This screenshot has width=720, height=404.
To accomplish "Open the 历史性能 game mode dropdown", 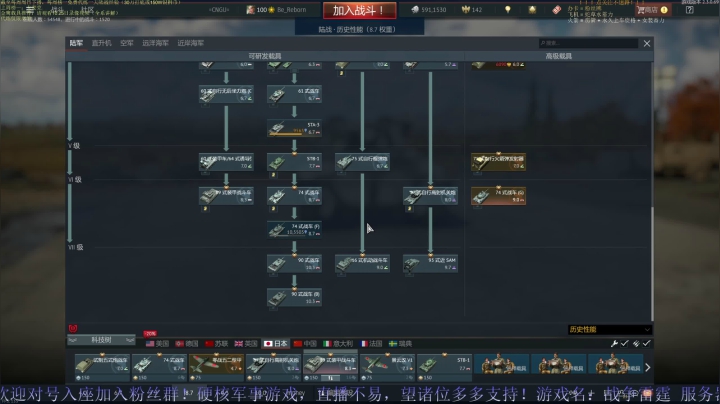I will [x=610, y=330].
